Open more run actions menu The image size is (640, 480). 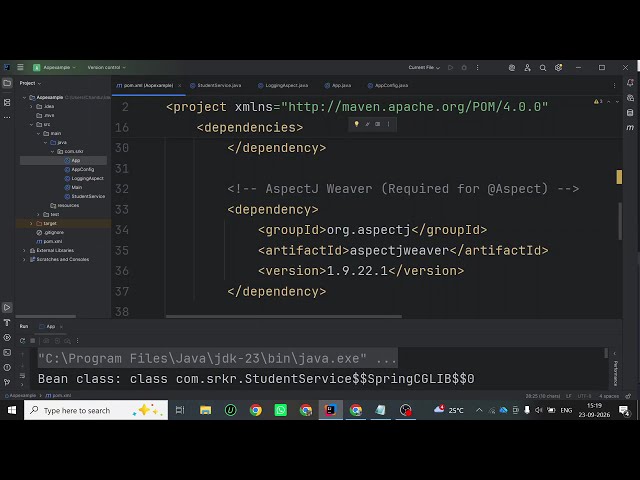(477, 67)
